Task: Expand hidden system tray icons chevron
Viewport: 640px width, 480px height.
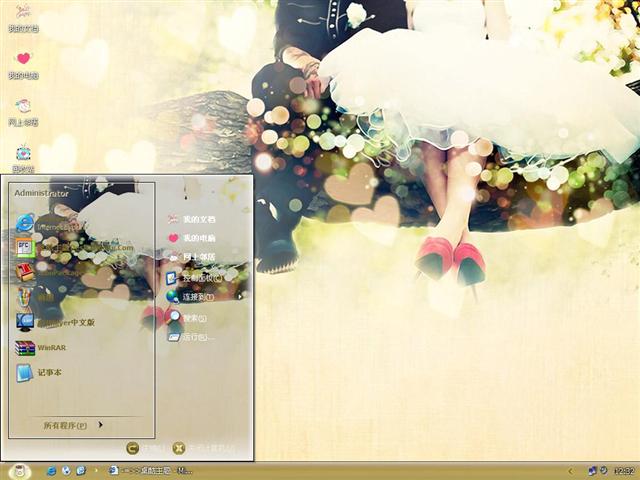Action: 571,471
